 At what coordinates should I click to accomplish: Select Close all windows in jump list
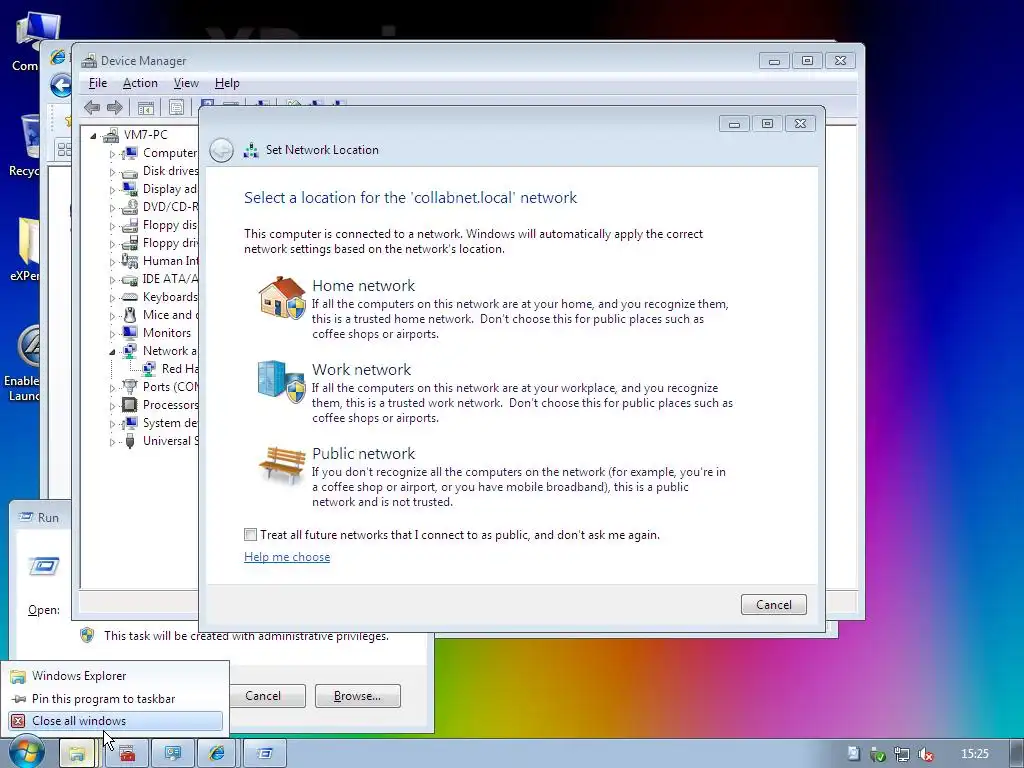point(116,721)
